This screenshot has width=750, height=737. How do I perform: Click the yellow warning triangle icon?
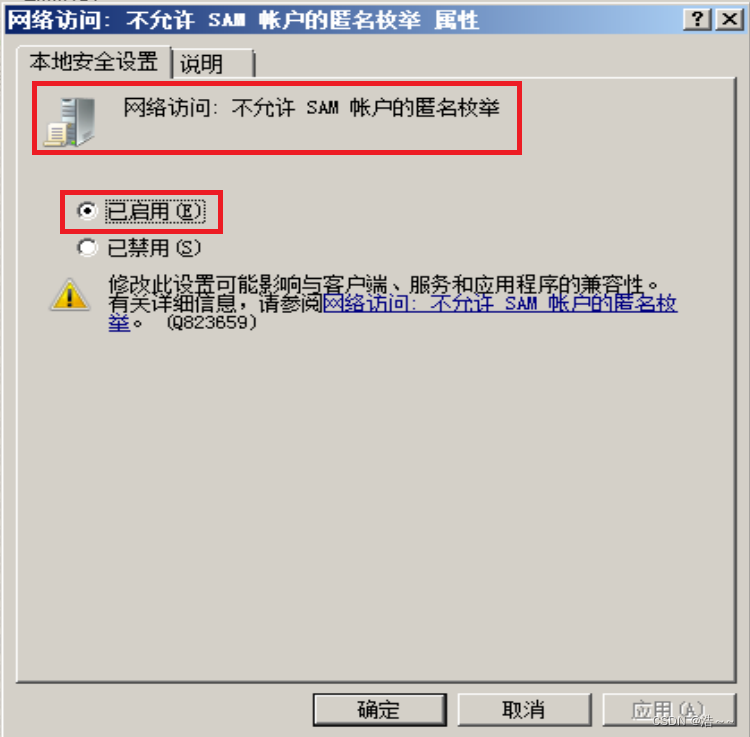pyautogui.click(x=70, y=295)
